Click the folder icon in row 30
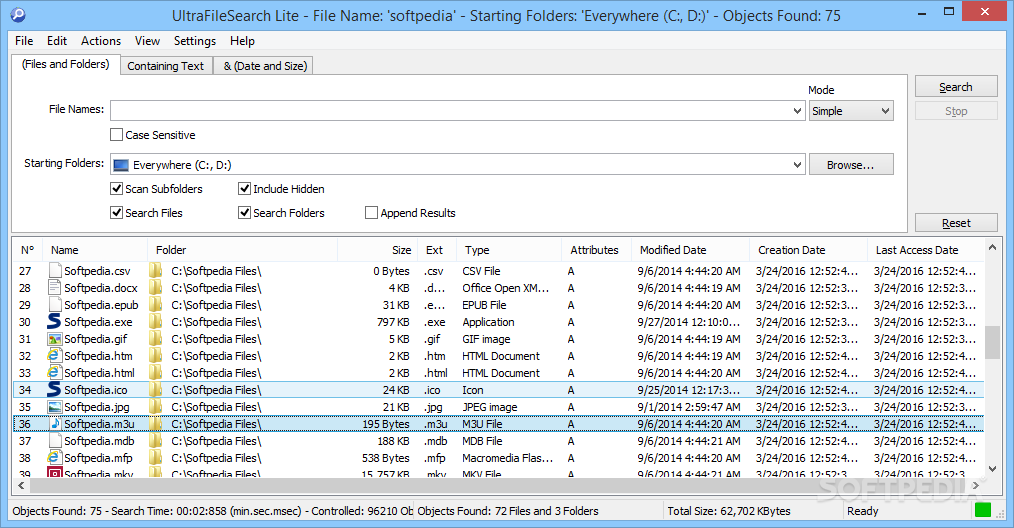This screenshot has width=1014, height=528. 156,322
